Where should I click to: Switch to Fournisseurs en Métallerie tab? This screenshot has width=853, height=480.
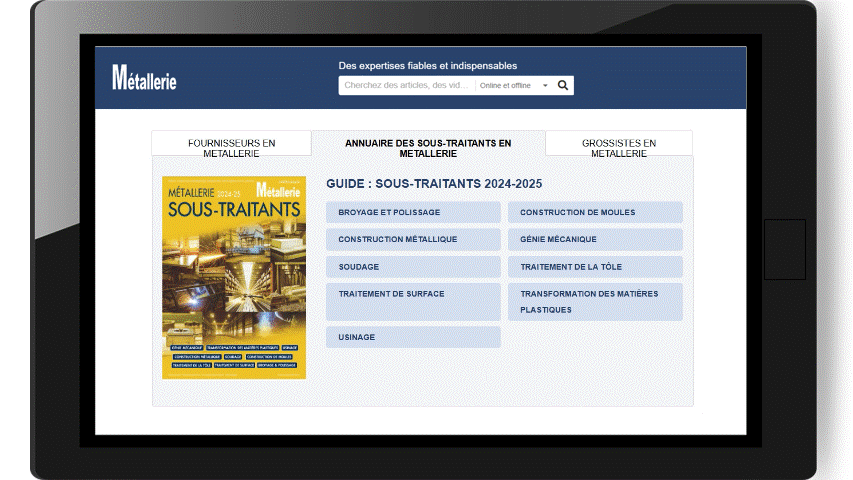[x=232, y=143]
